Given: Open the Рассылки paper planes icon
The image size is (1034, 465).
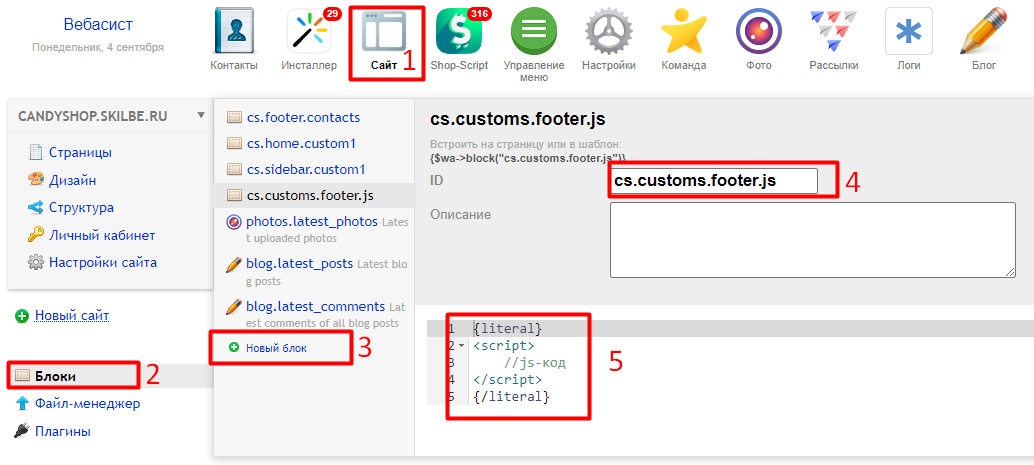Looking at the screenshot, I should pos(833,33).
